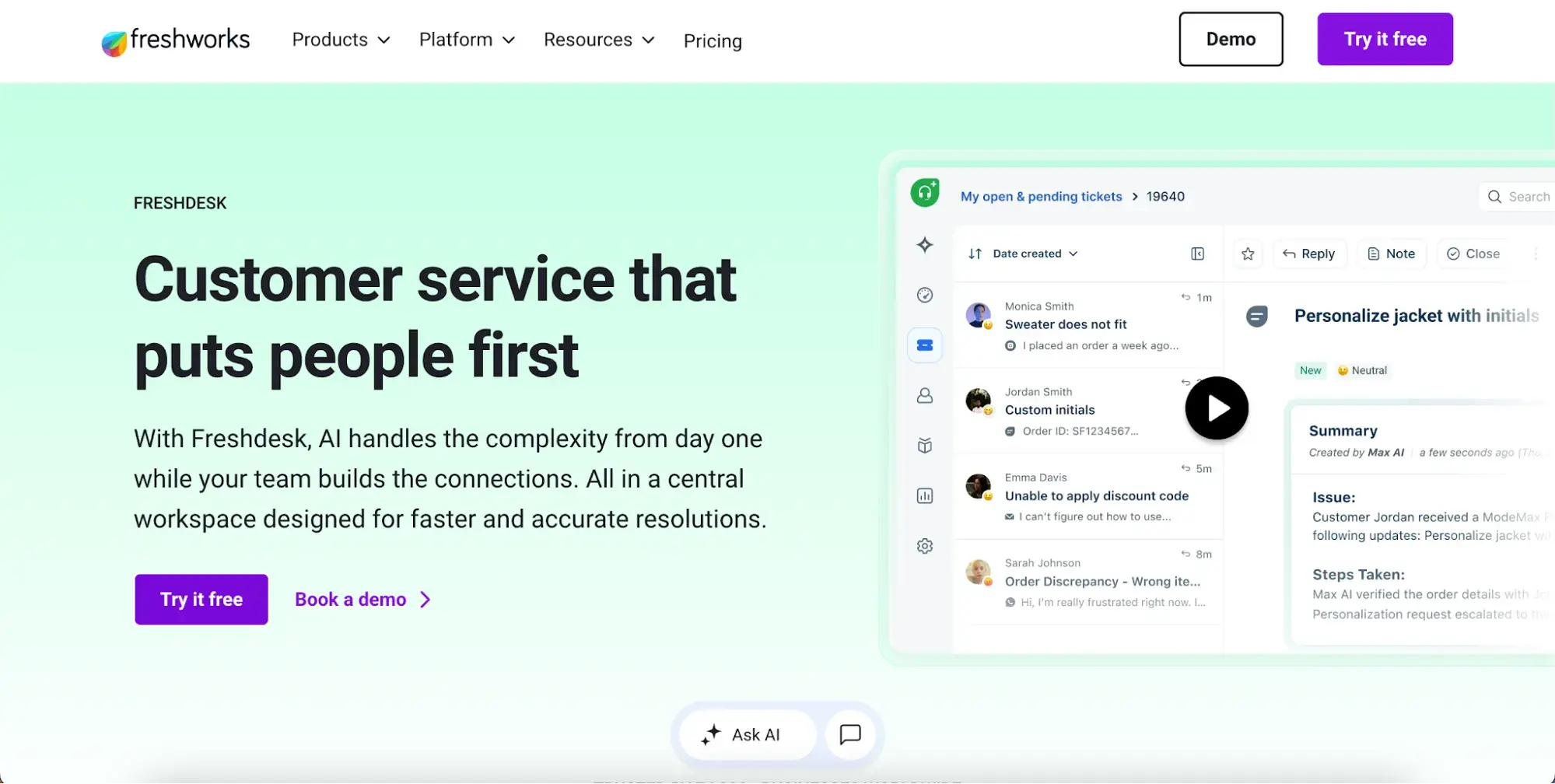Click My open & pending tickets breadcrumb
This screenshot has height=784, width=1555.
[x=1041, y=196]
